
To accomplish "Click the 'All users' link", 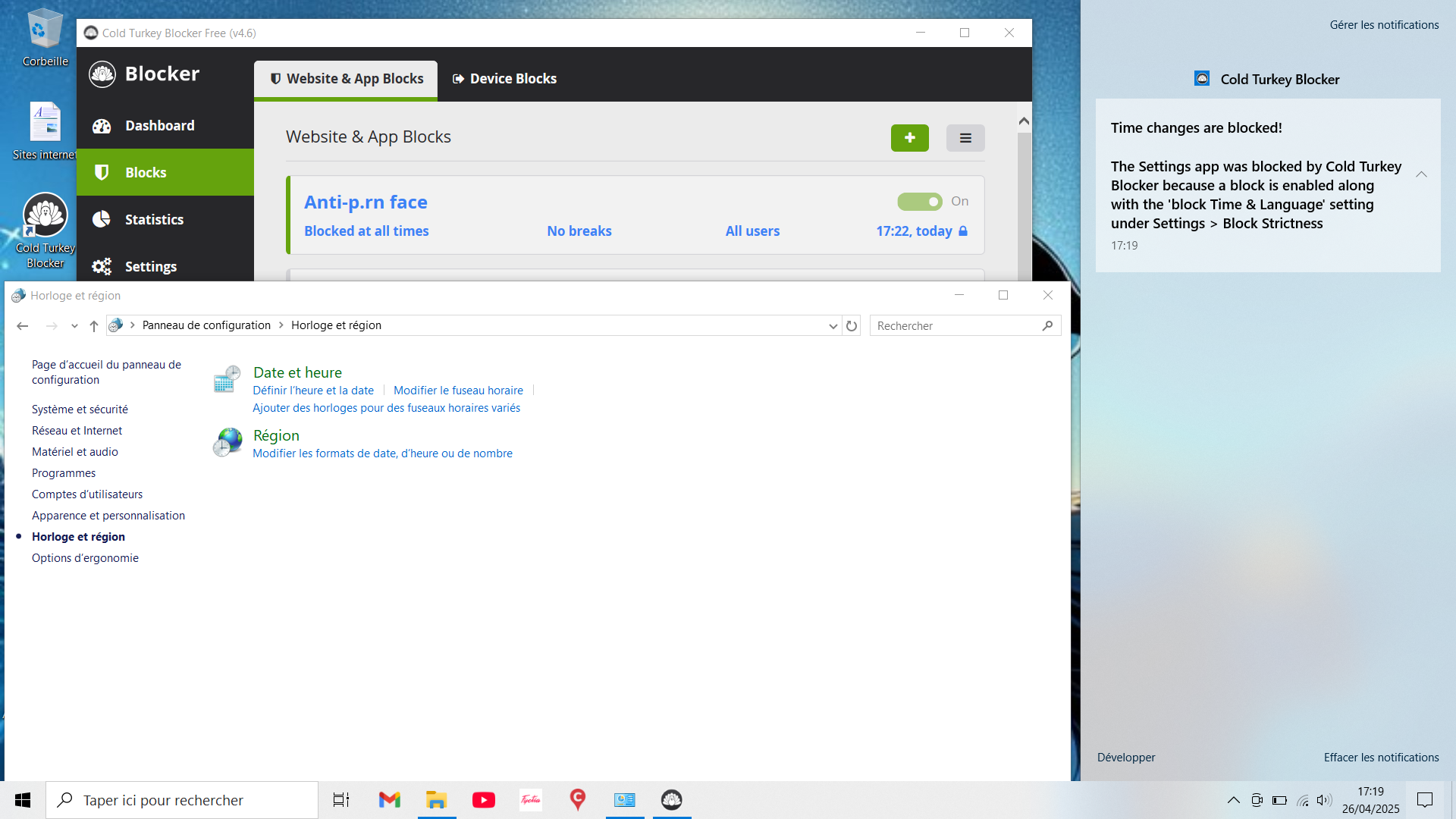I will point(752,231).
